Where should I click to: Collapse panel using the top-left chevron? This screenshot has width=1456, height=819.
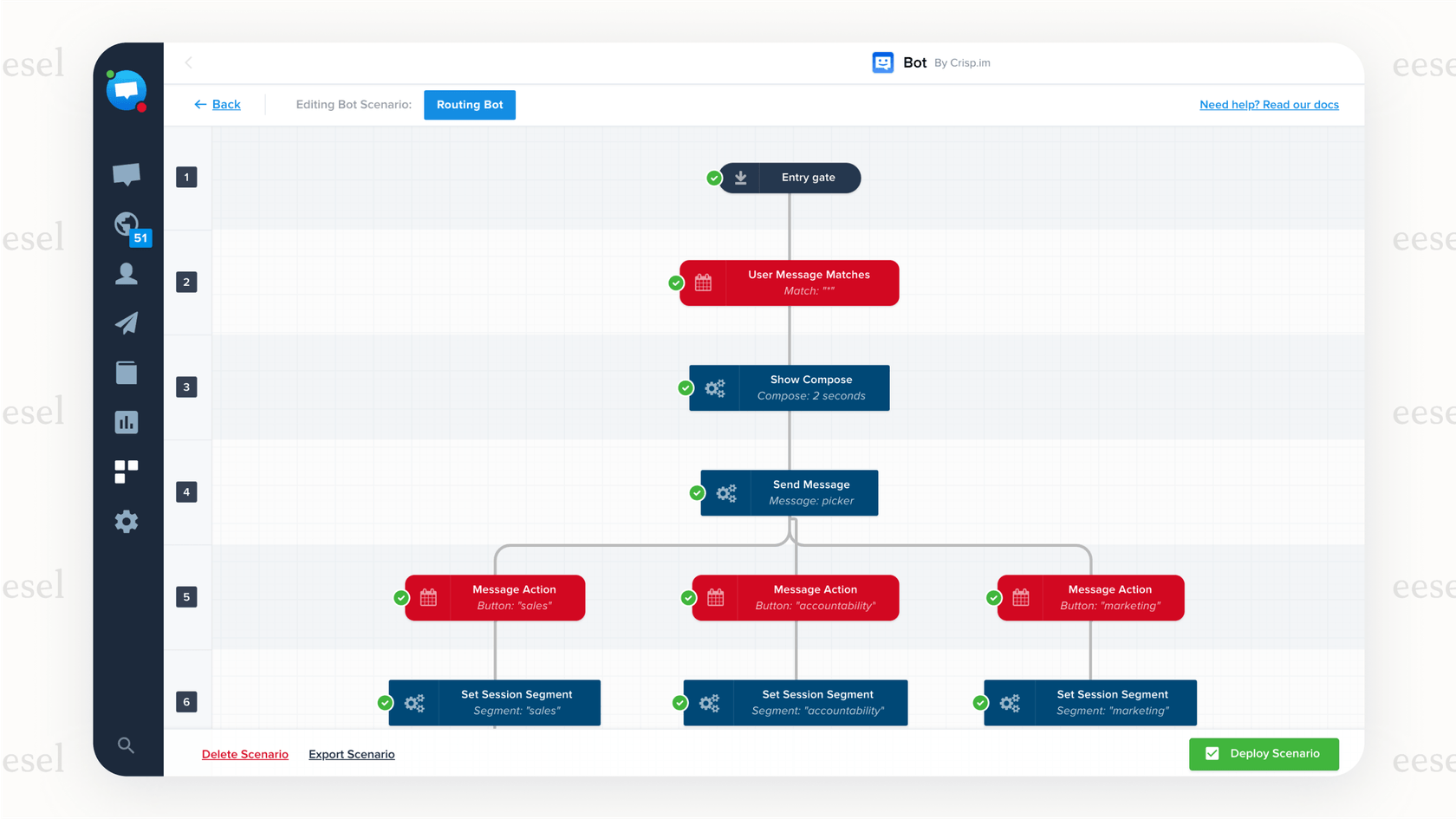click(189, 62)
